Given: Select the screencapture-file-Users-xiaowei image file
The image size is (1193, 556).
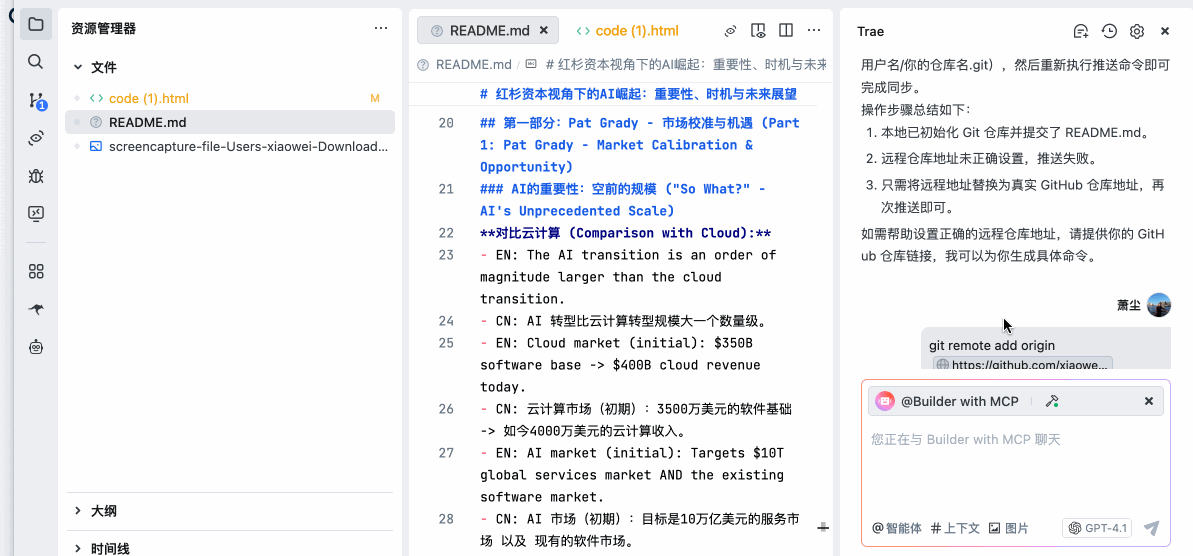Looking at the screenshot, I should [230, 146].
